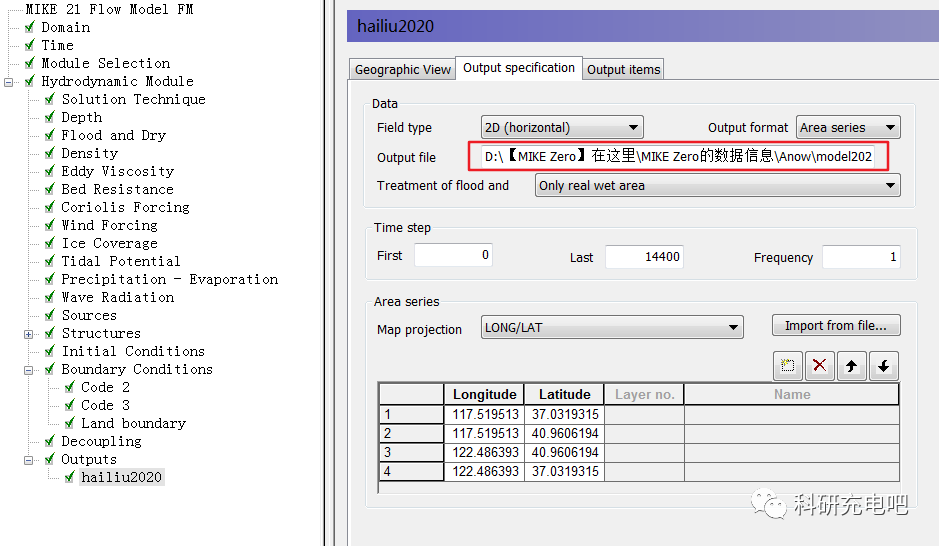The width and height of the screenshot is (939, 546).
Task: Click the Output file path field
Action: point(678,157)
